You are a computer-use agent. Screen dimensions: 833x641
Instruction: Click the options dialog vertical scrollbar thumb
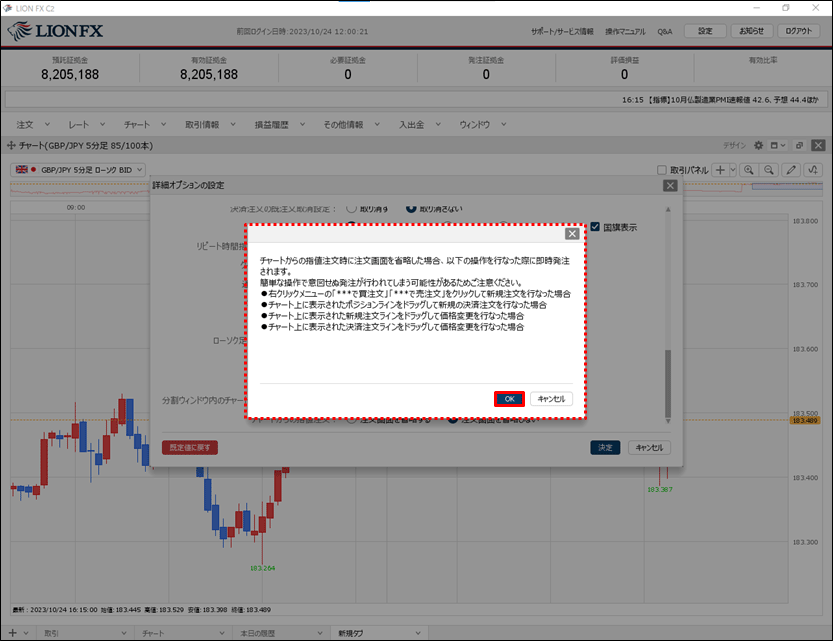(x=668, y=383)
